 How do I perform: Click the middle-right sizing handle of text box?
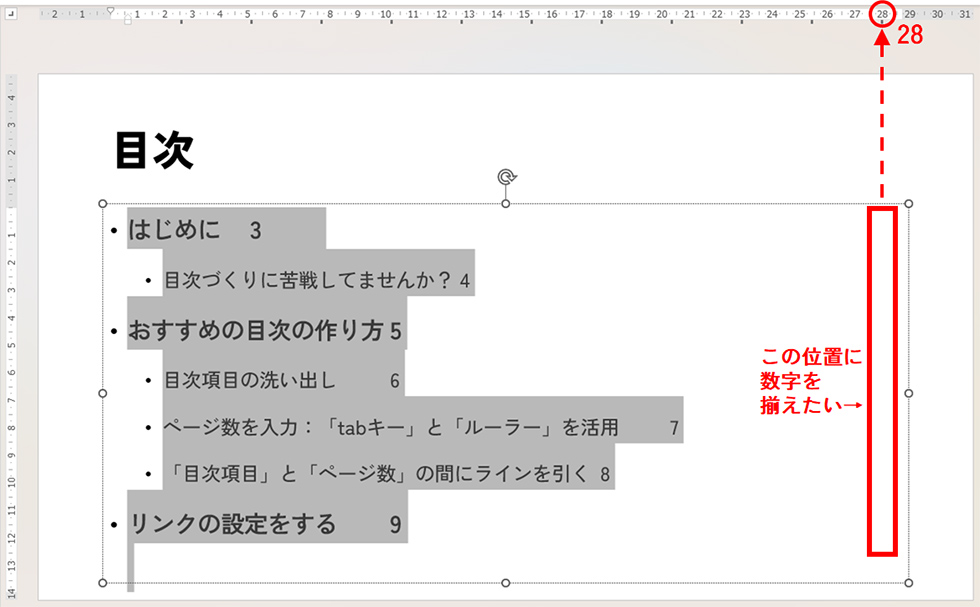(909, 393)
